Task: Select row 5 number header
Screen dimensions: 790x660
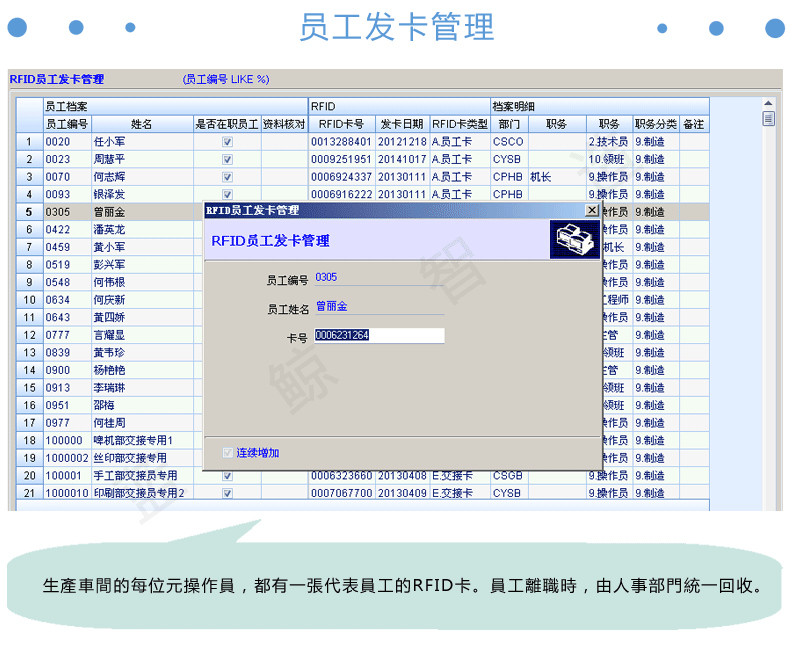Action: click(x=29, y=212)
